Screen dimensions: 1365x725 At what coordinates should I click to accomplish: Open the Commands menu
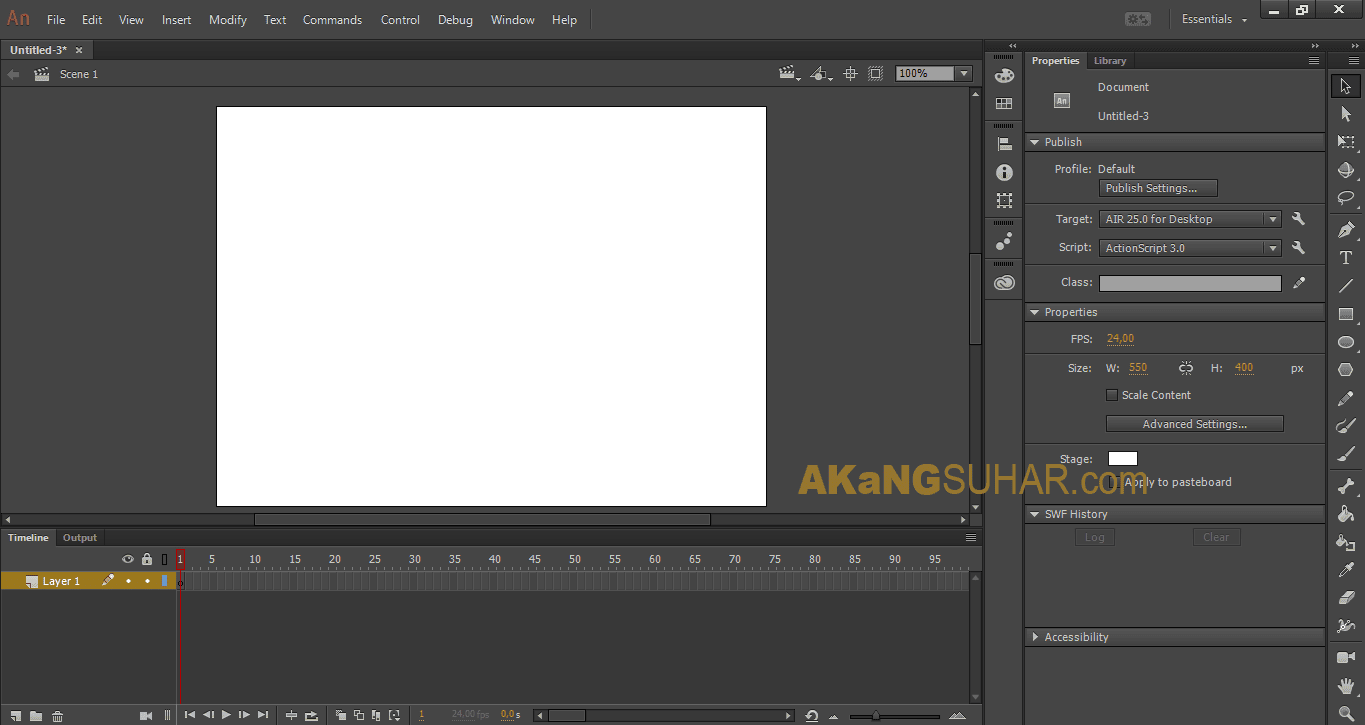332,19
